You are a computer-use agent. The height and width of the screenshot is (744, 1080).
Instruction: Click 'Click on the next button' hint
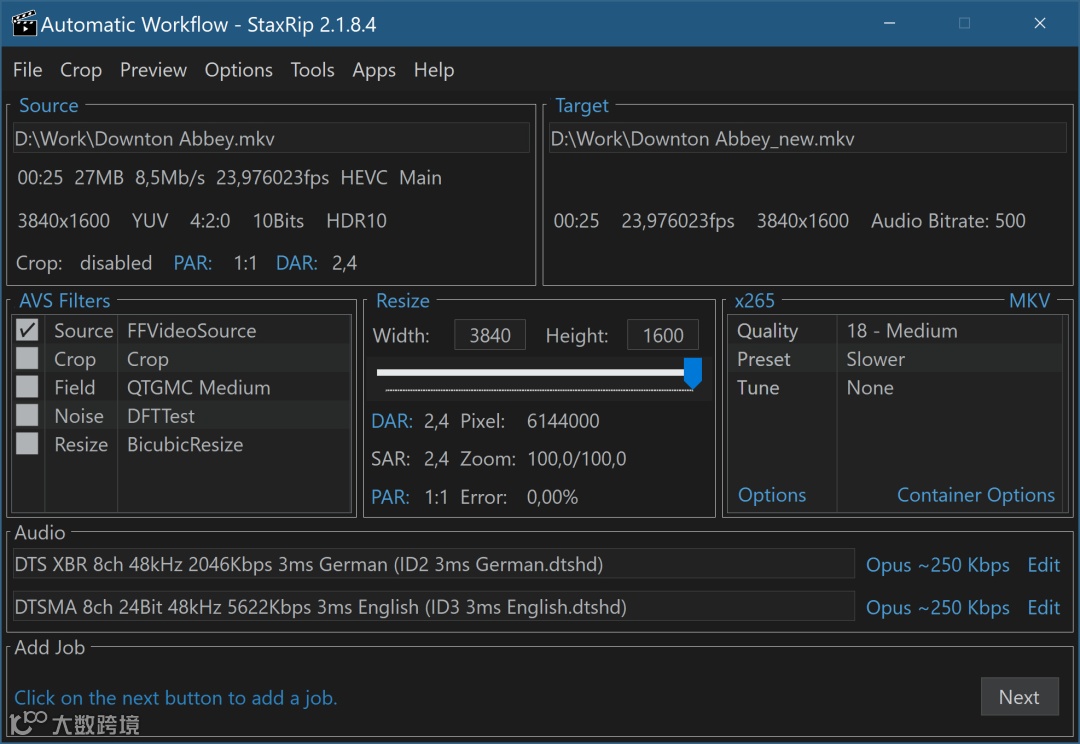click(x=176, y=698)
